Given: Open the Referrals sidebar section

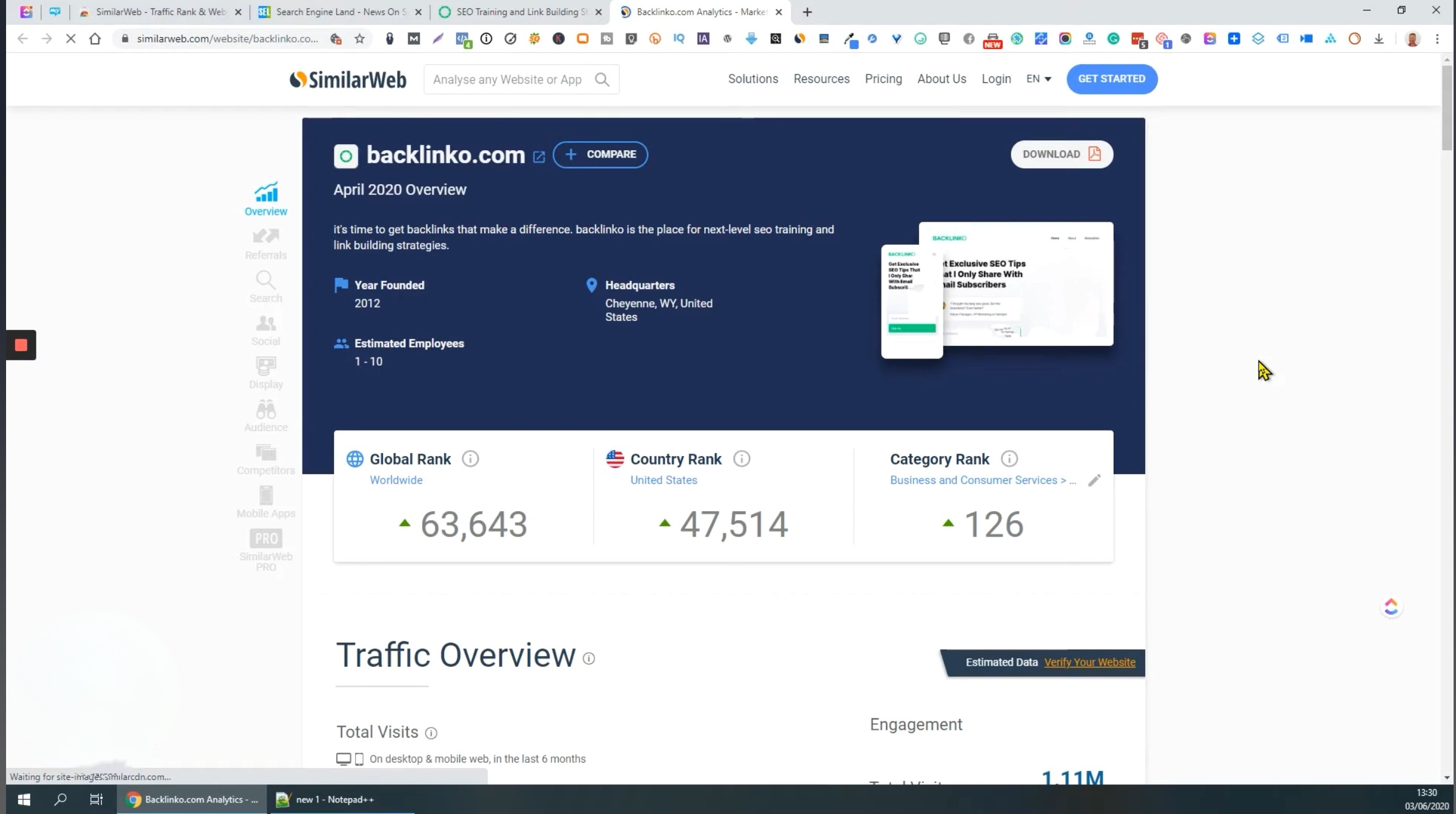Looking at the screenshot, I should 266,243.
